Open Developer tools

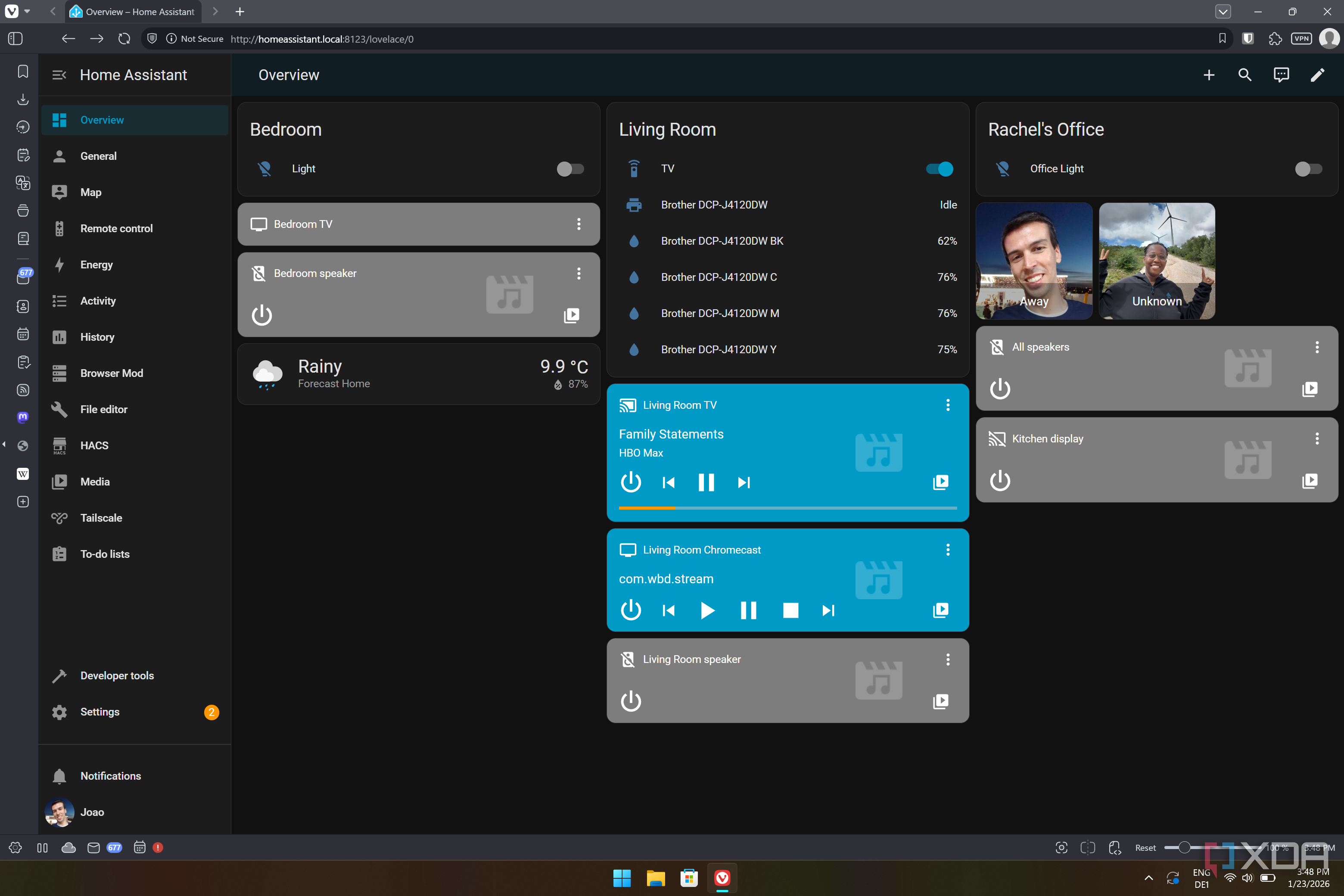coord(135,675)
